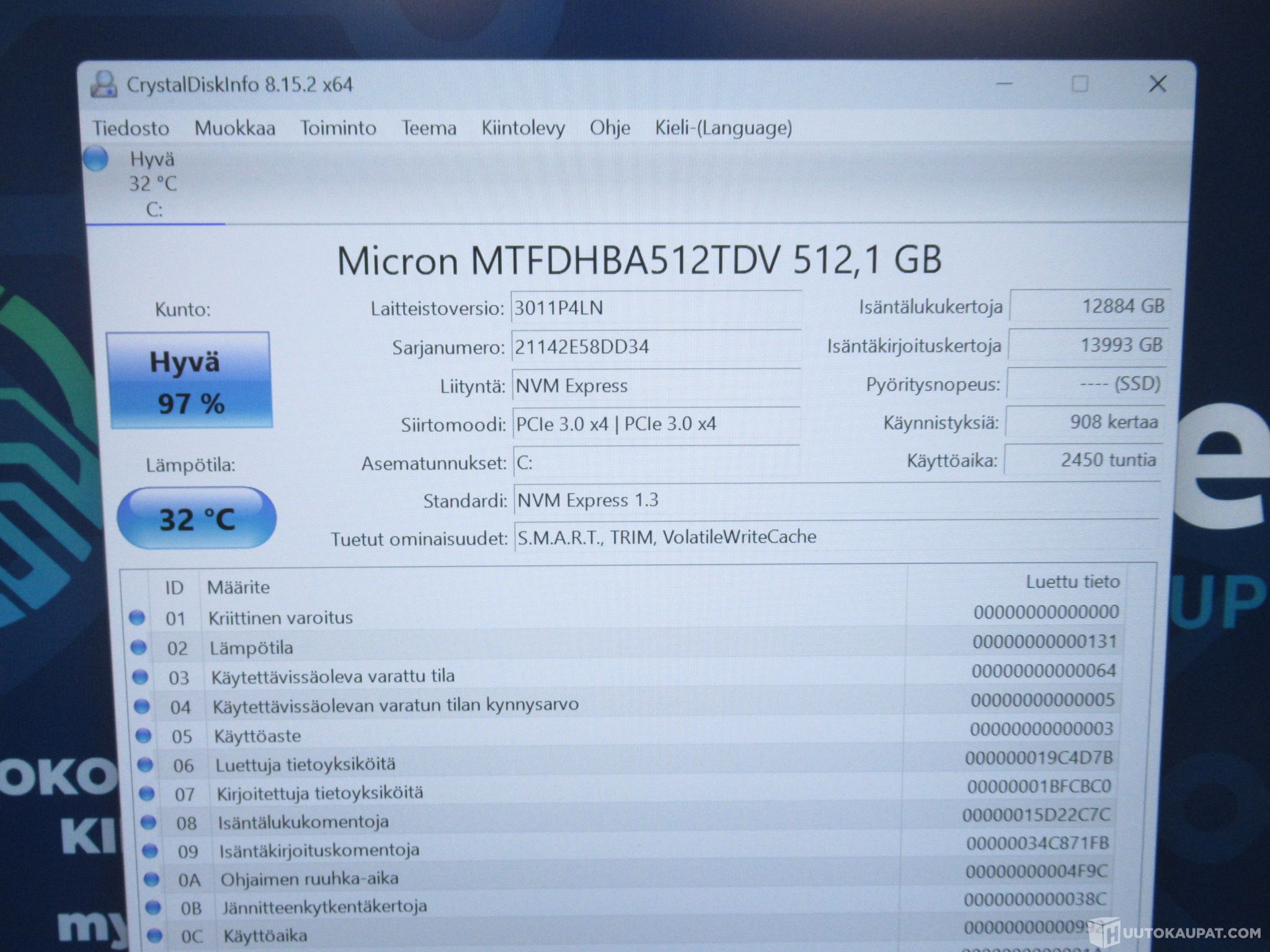Click the ID column header

(x=174, y=588)
